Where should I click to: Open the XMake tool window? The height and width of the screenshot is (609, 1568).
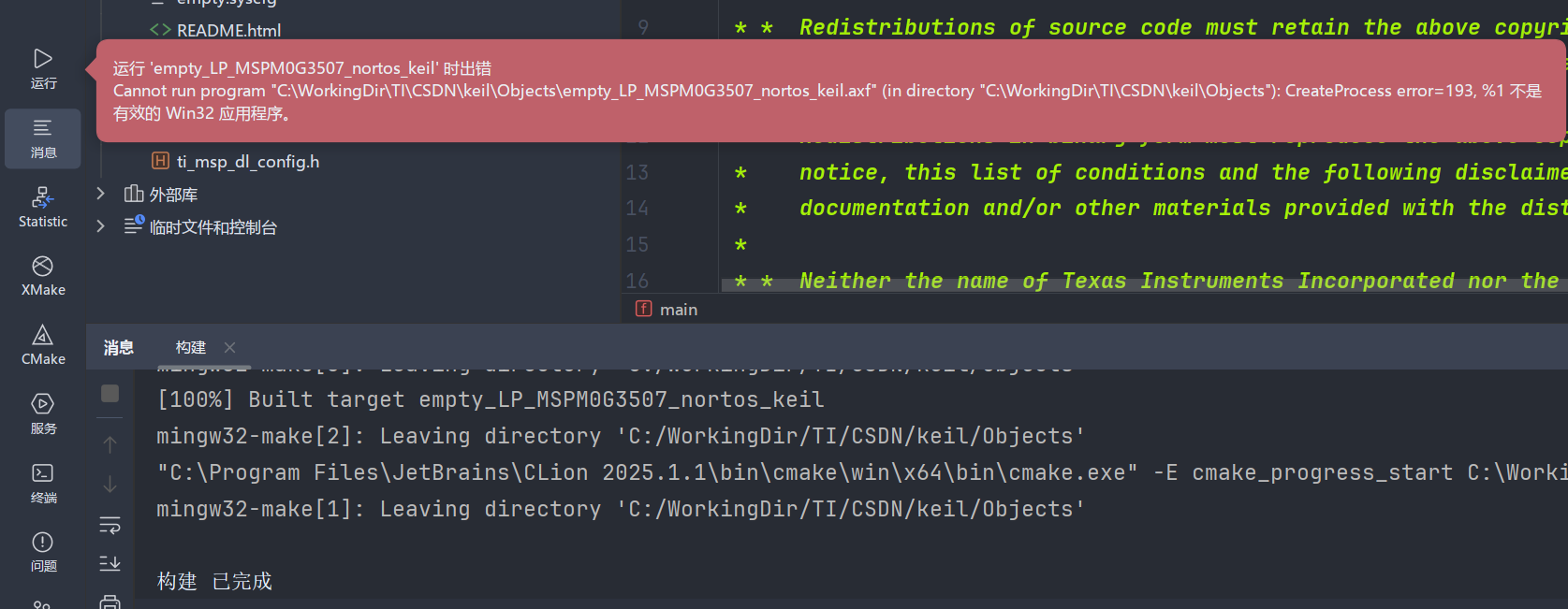pyautogui.click(x=43, y=277)
